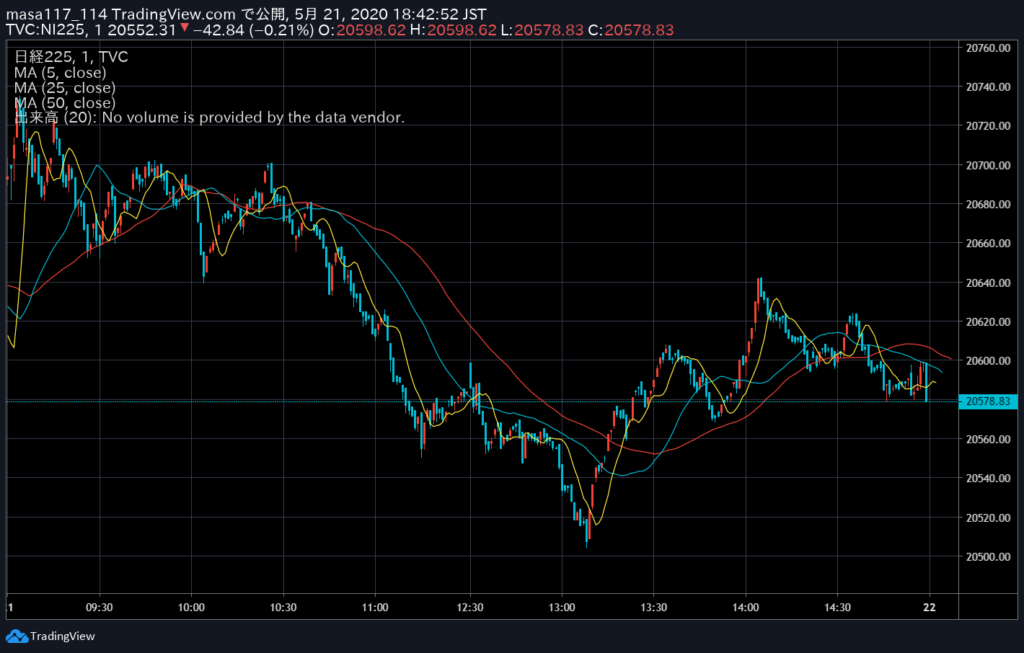Click the 13:00 time axis label

pyautogui.click(x=562, y=607)
